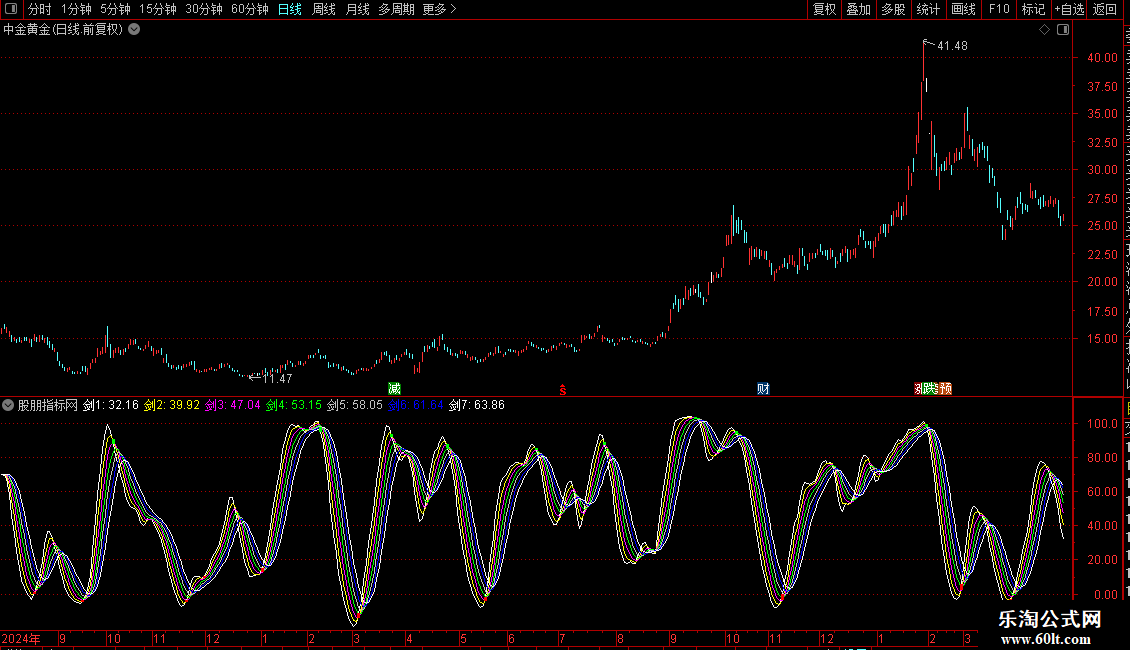Switch to the 15分钟 period

pyautogui.click(x=158, y=9)
